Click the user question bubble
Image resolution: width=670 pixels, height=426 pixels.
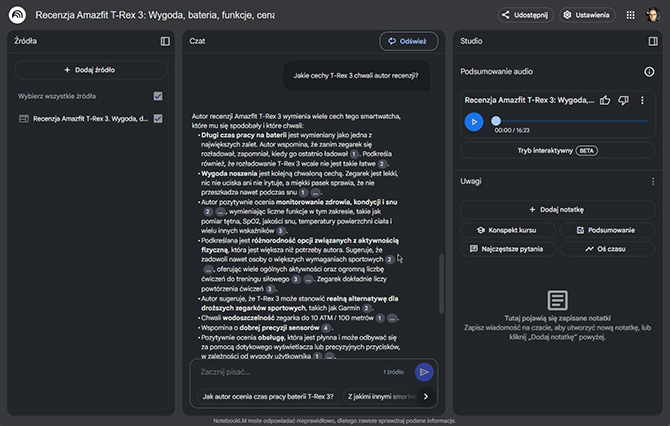(x=356, y=76)
